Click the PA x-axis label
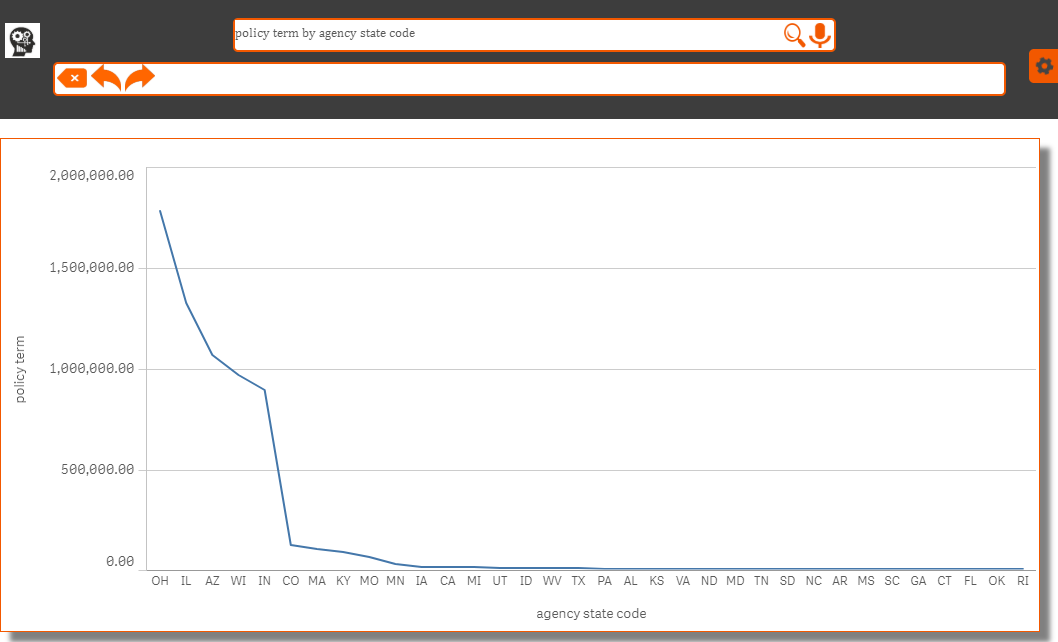Viewport: 1058px width, 642px height. [x=605, y=581]
